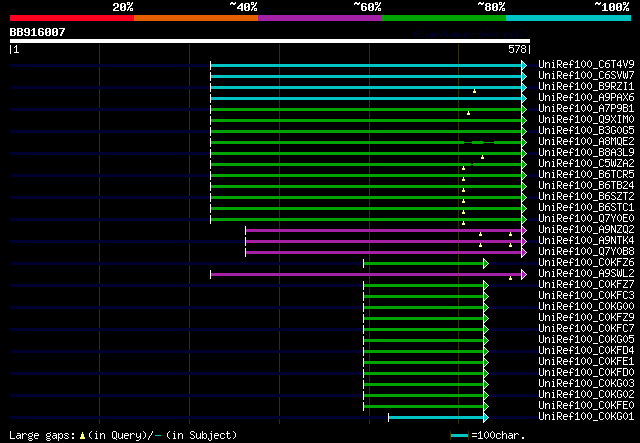Click the purple ~60% identity legend segment

pyautogui.click(x=320, y=18)
